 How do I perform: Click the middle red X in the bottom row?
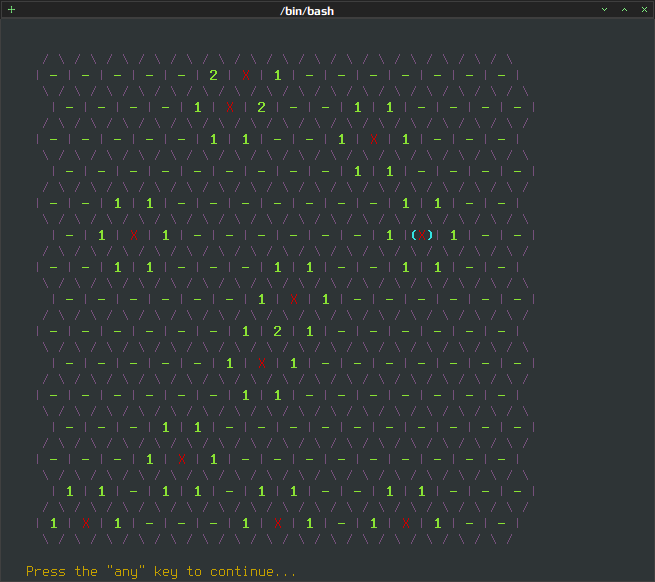tap(278, 523)
